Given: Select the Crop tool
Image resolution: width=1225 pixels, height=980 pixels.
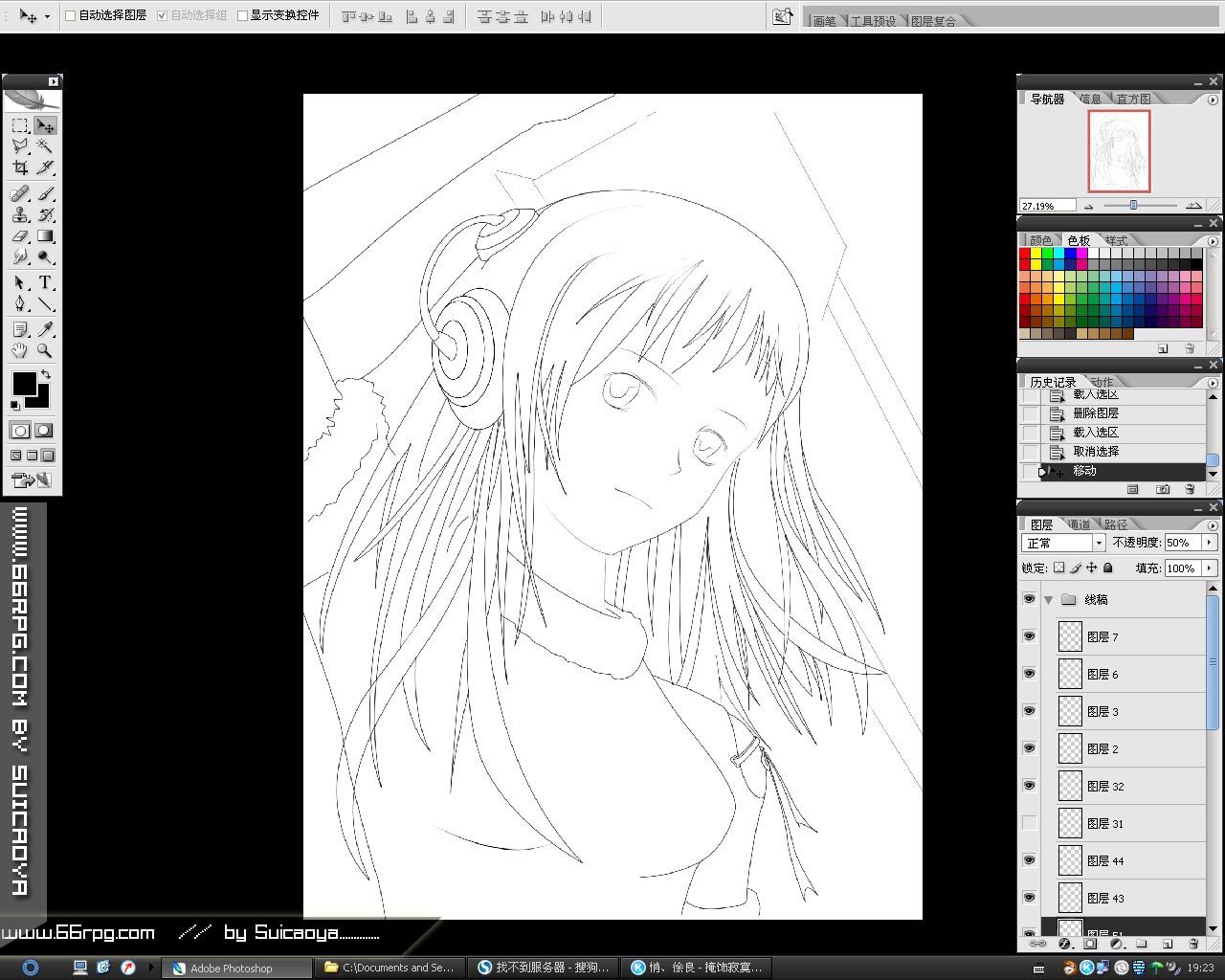Looking at the screenshot, I should point(20,167).
